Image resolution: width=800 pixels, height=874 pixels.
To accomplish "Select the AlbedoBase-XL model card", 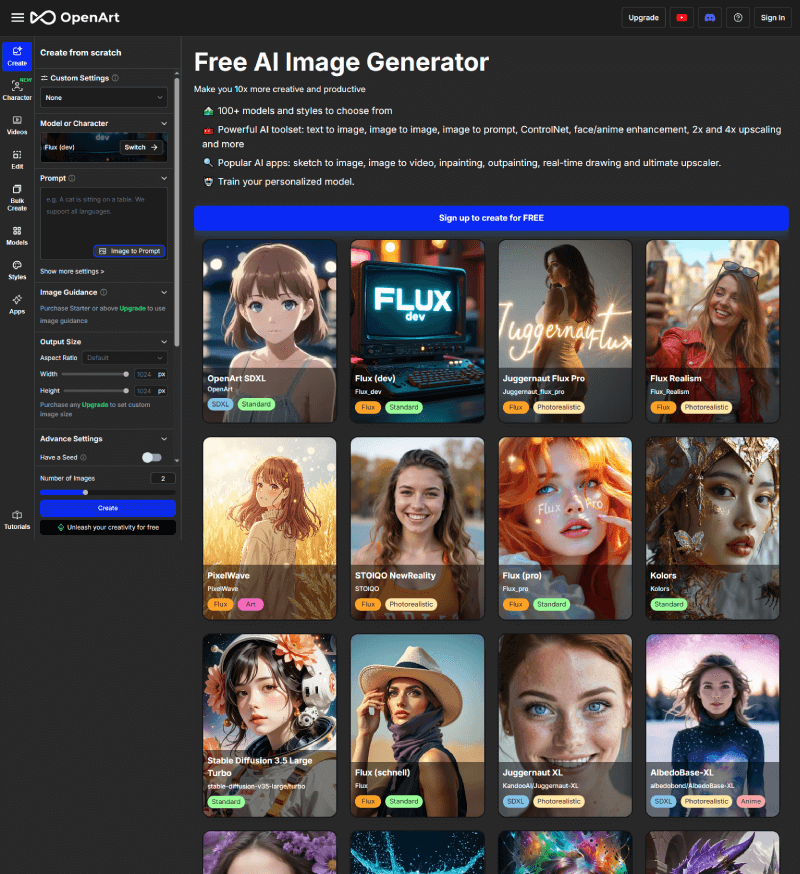I will click(x=712, y=725).
